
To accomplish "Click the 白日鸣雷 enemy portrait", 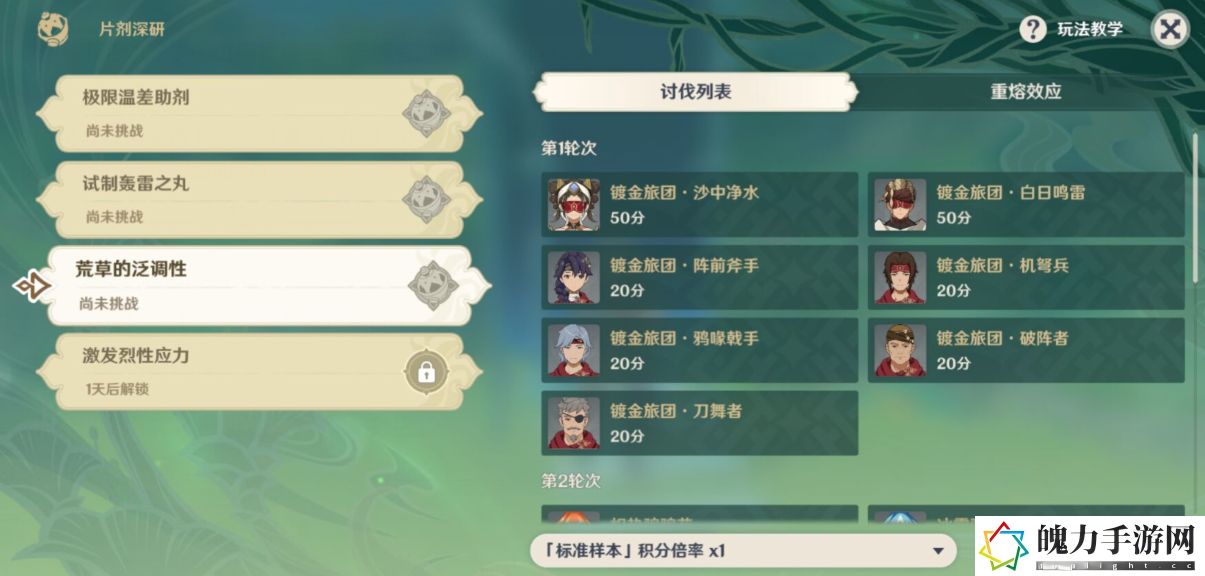I will tap(900, 205).
